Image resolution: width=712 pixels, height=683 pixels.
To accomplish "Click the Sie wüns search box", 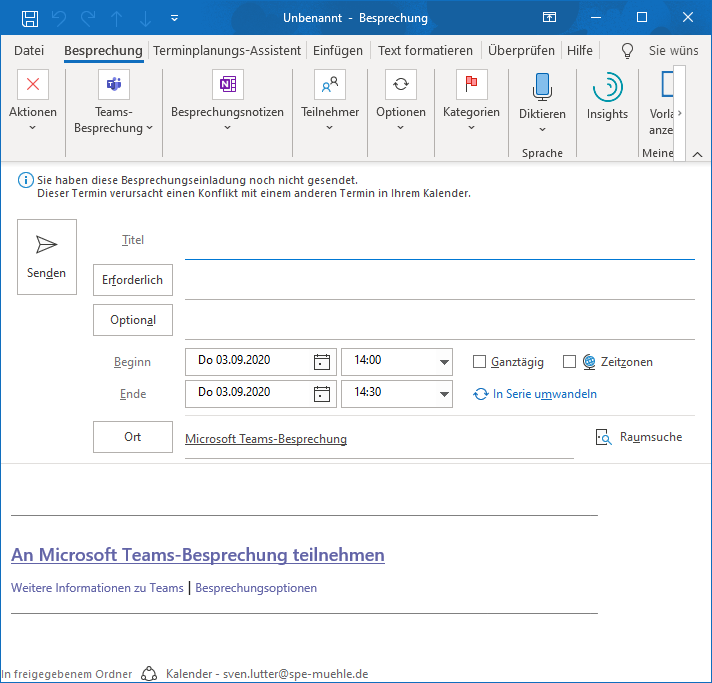I will (673, 50).
